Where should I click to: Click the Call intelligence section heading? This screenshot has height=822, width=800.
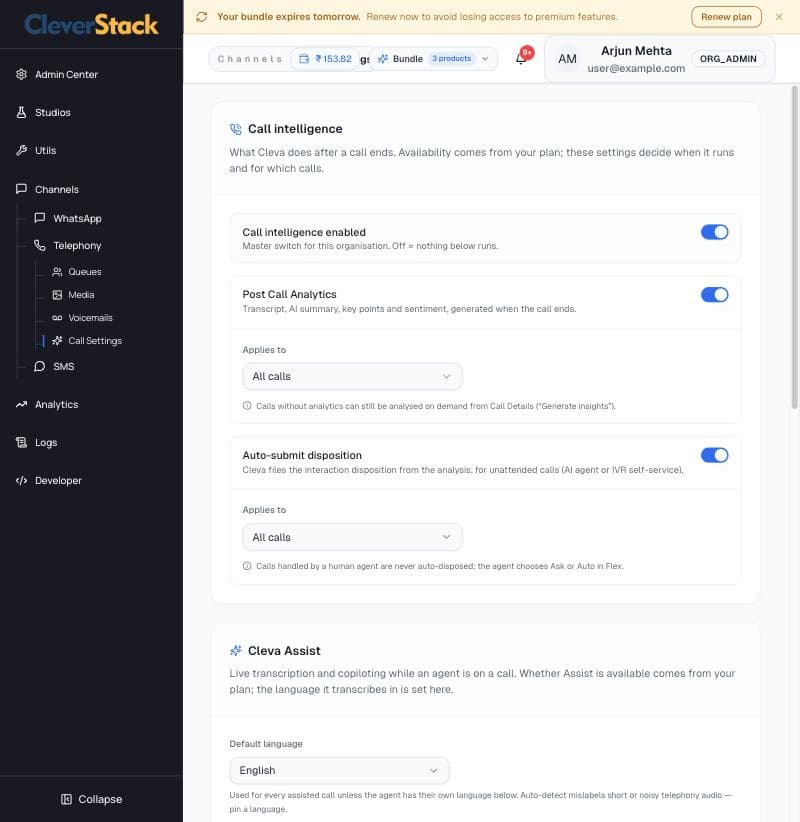point(295,129)
